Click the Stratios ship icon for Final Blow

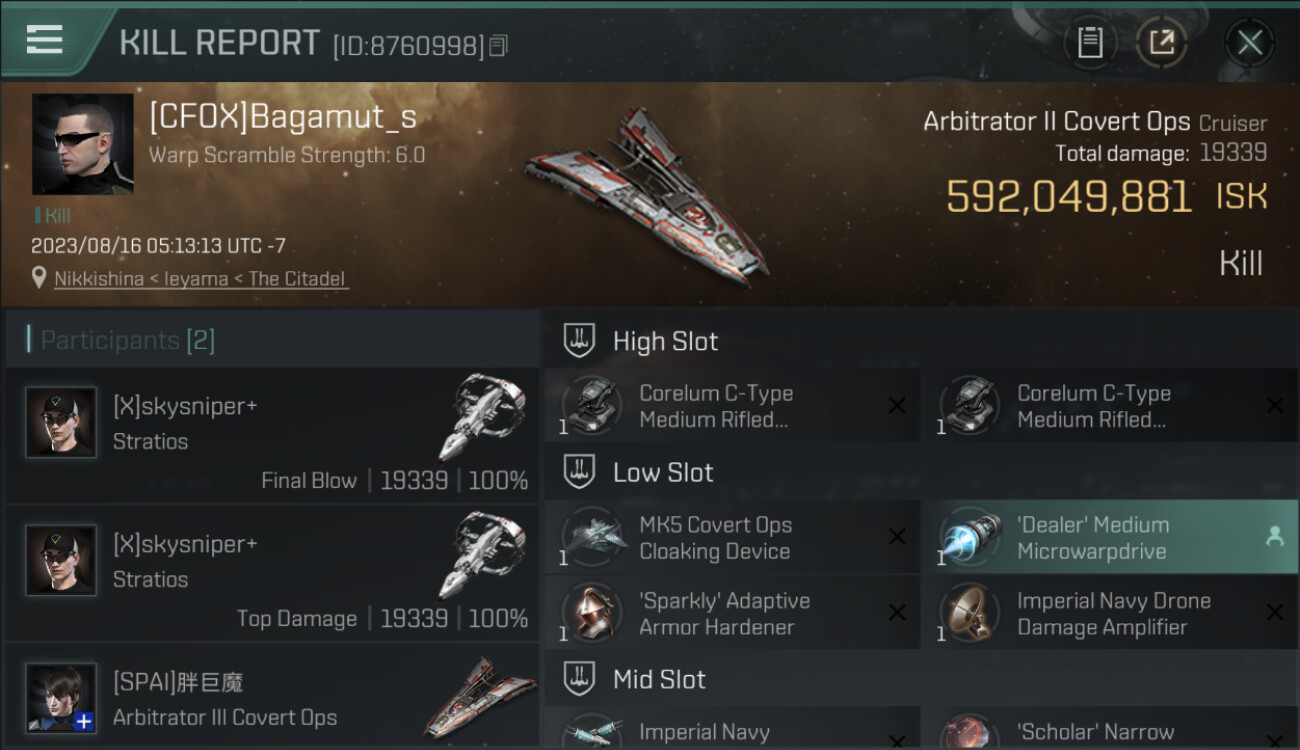(482, 416)
